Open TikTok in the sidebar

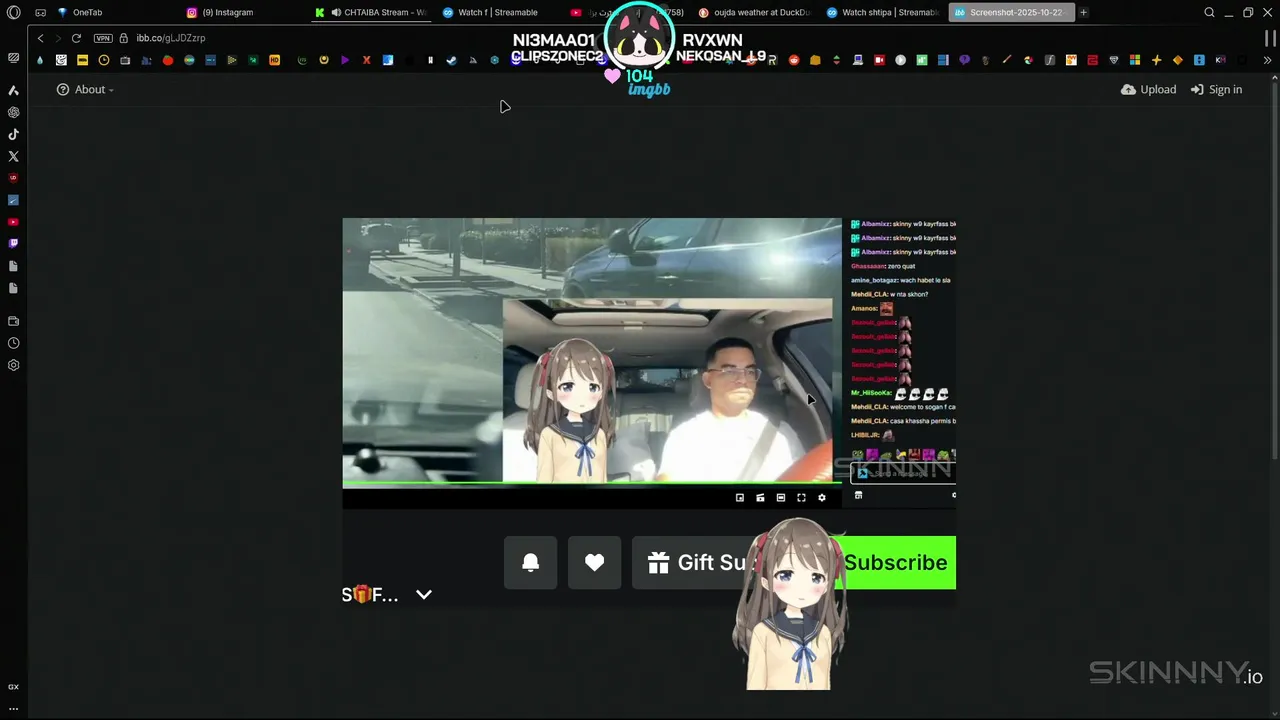pos(13,134)
